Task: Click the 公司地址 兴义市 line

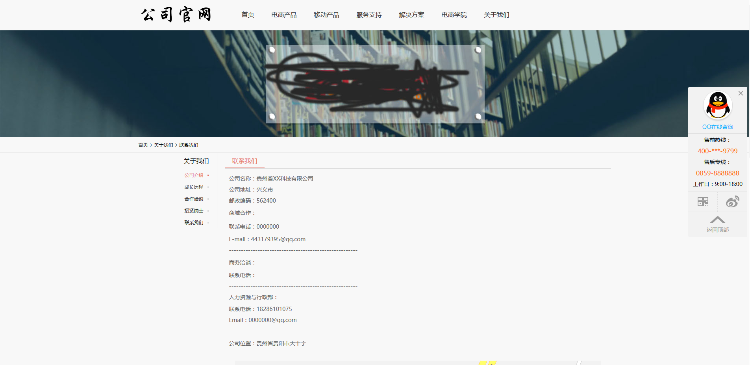Action: [251, 189]
